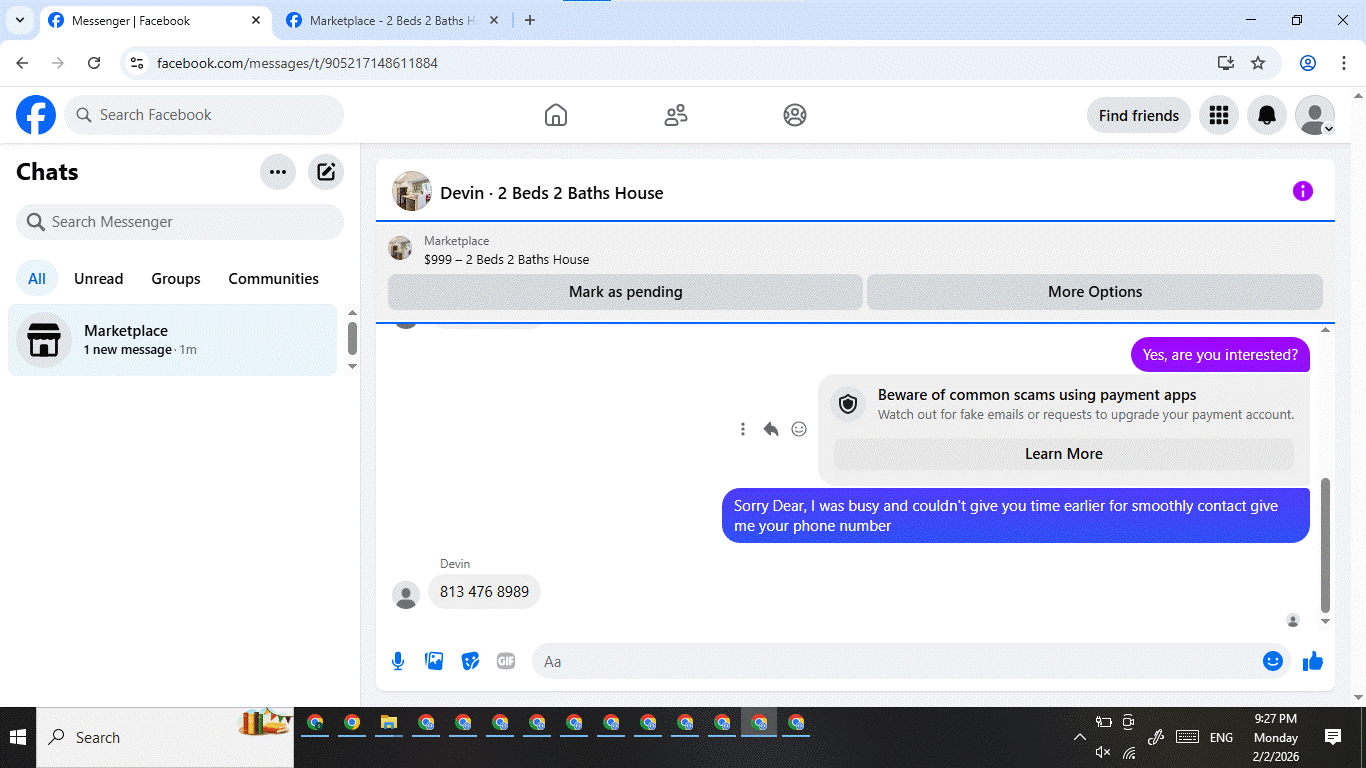1366x768 pixels.
Task: Click the listing thumbnail in conversation header
Action: click(x=412, y=191)
